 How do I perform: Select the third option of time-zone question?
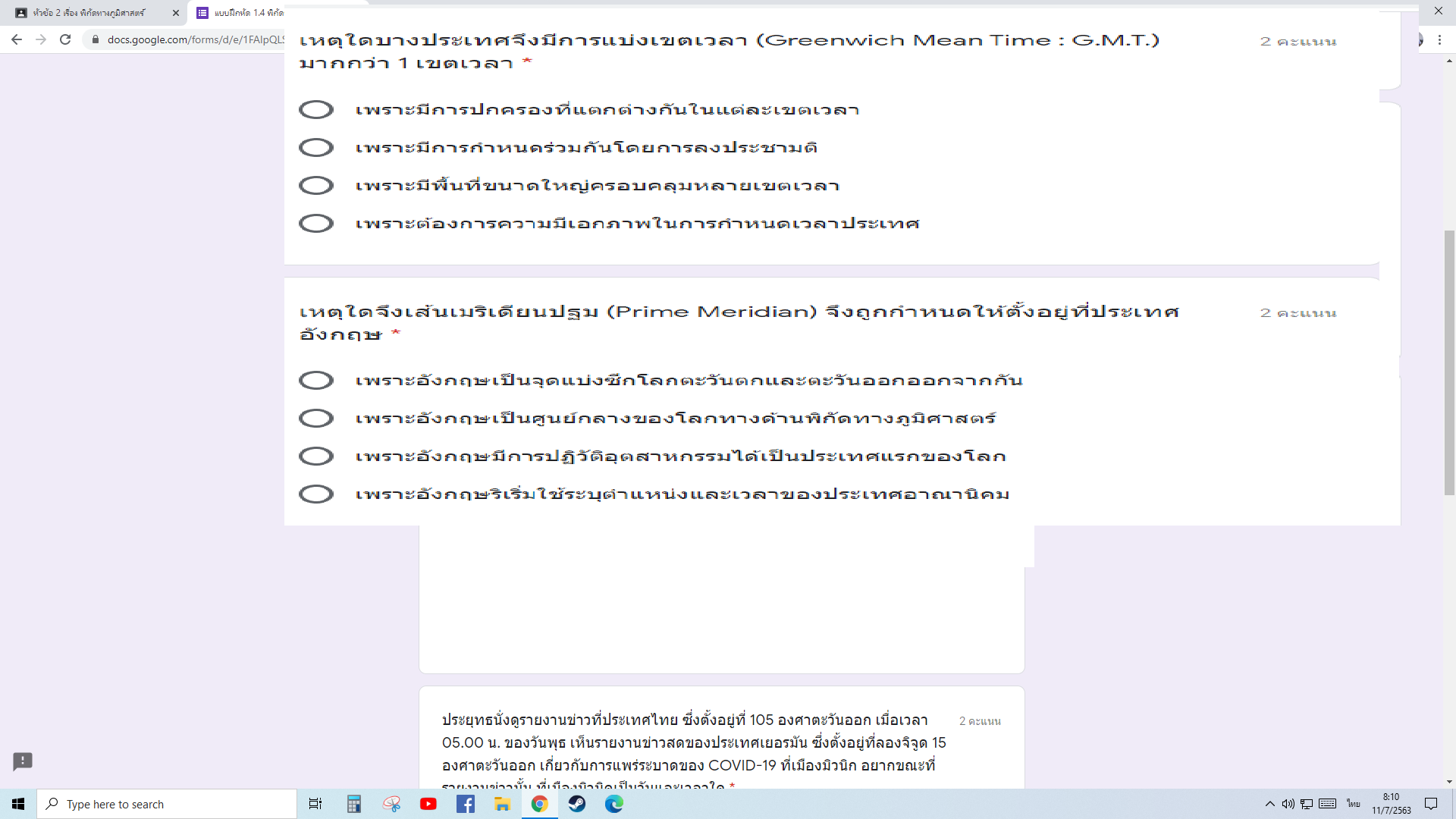316,186
